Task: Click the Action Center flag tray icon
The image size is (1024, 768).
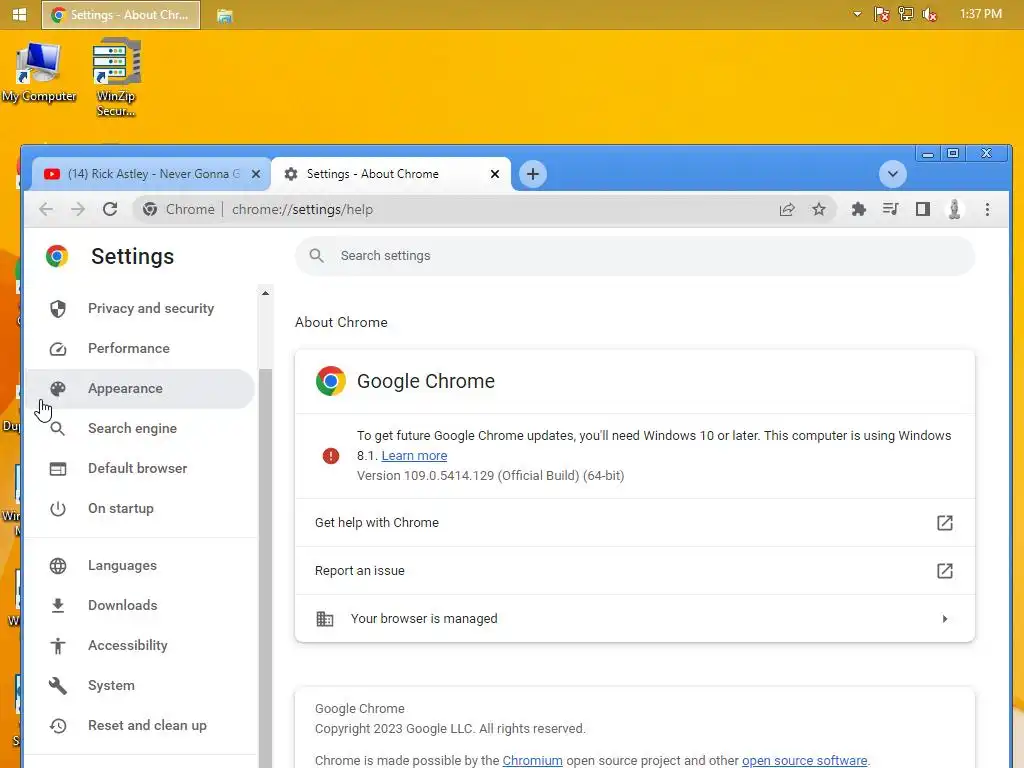Action: tap(881, 14)
